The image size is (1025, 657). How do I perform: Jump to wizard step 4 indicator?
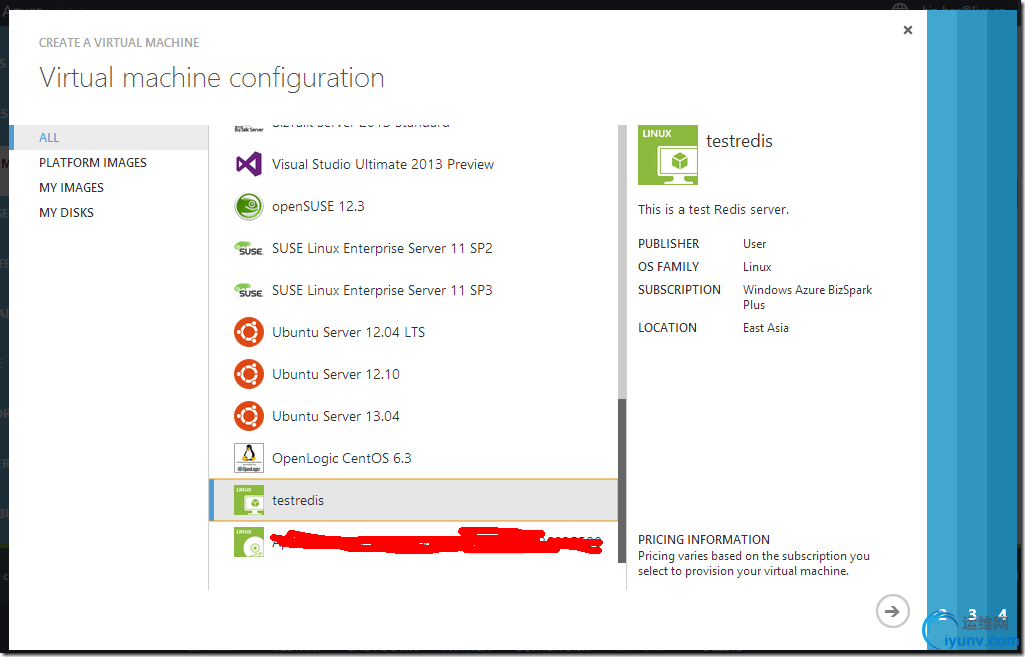[x=1002, y=615]
